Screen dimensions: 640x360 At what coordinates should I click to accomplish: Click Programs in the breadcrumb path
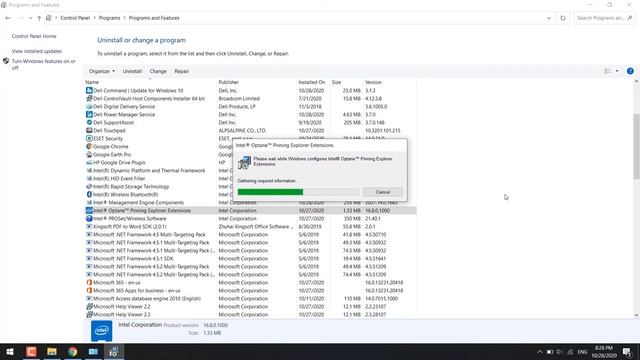109,18
